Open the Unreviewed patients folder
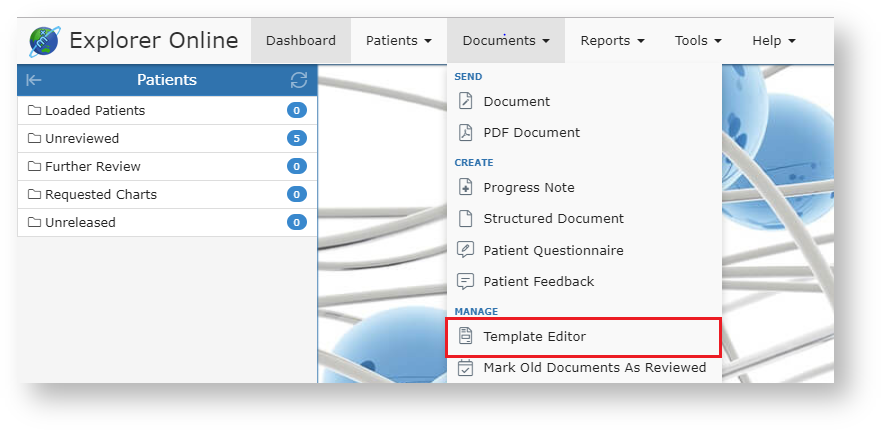Viewport: 882px width, 431px height. (x=82, y=138)
